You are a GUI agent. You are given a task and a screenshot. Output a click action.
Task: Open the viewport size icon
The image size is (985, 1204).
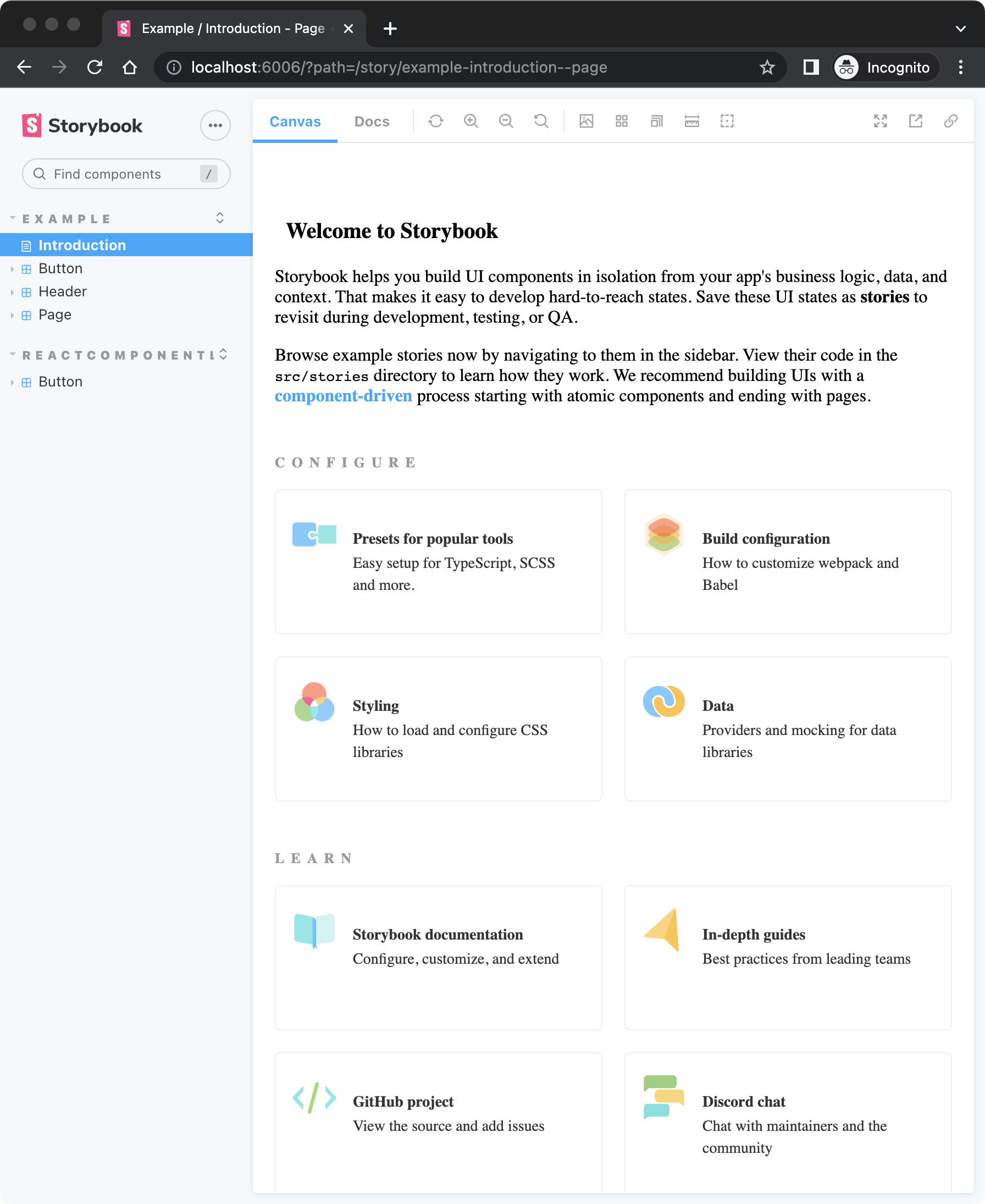(x=656, y=121)
